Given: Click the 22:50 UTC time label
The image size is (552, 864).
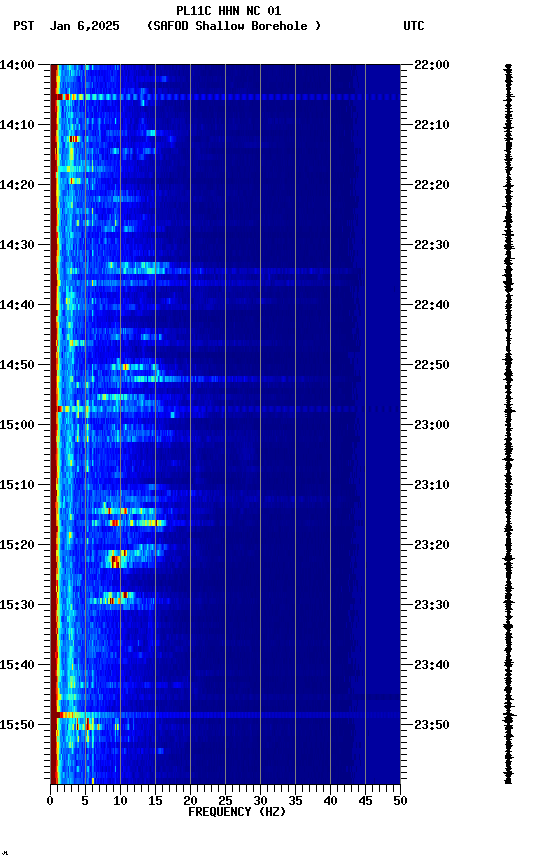Looking at the screenshot, I should pos(432,365).
